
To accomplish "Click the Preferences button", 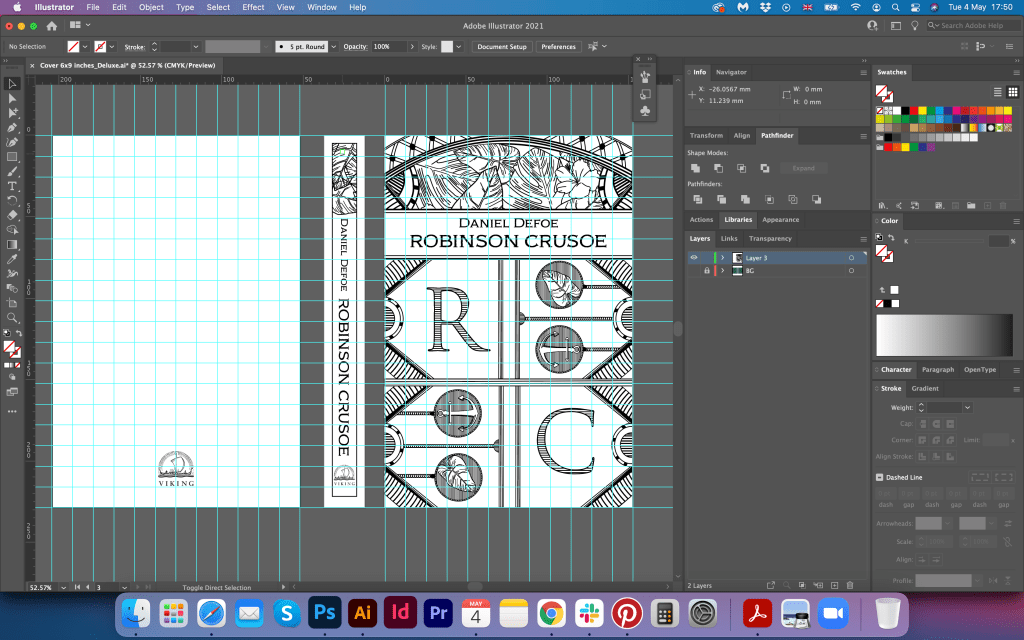I will [x=558, y=47].
